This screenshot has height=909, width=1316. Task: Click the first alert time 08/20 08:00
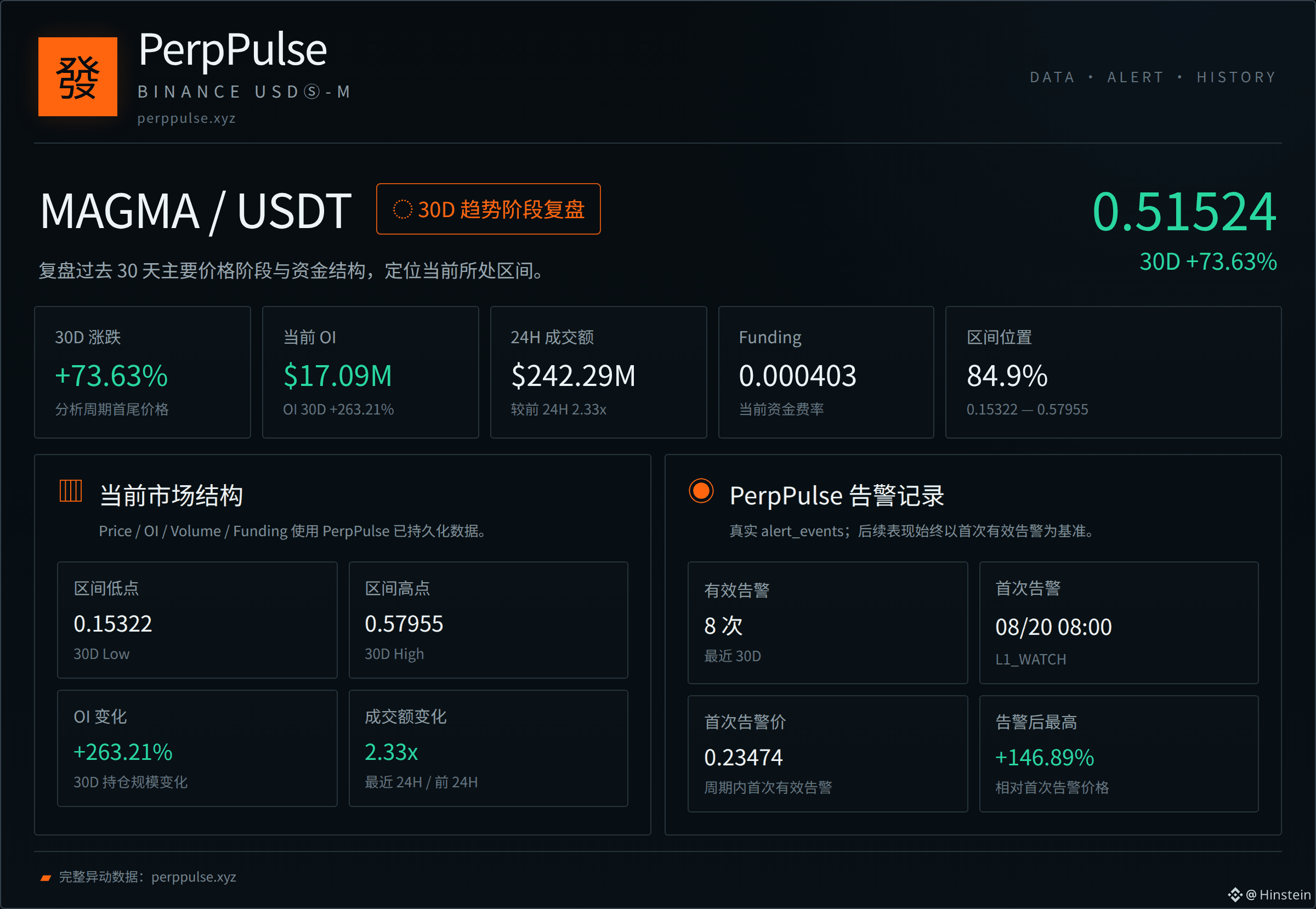[x=1053, y=627]
